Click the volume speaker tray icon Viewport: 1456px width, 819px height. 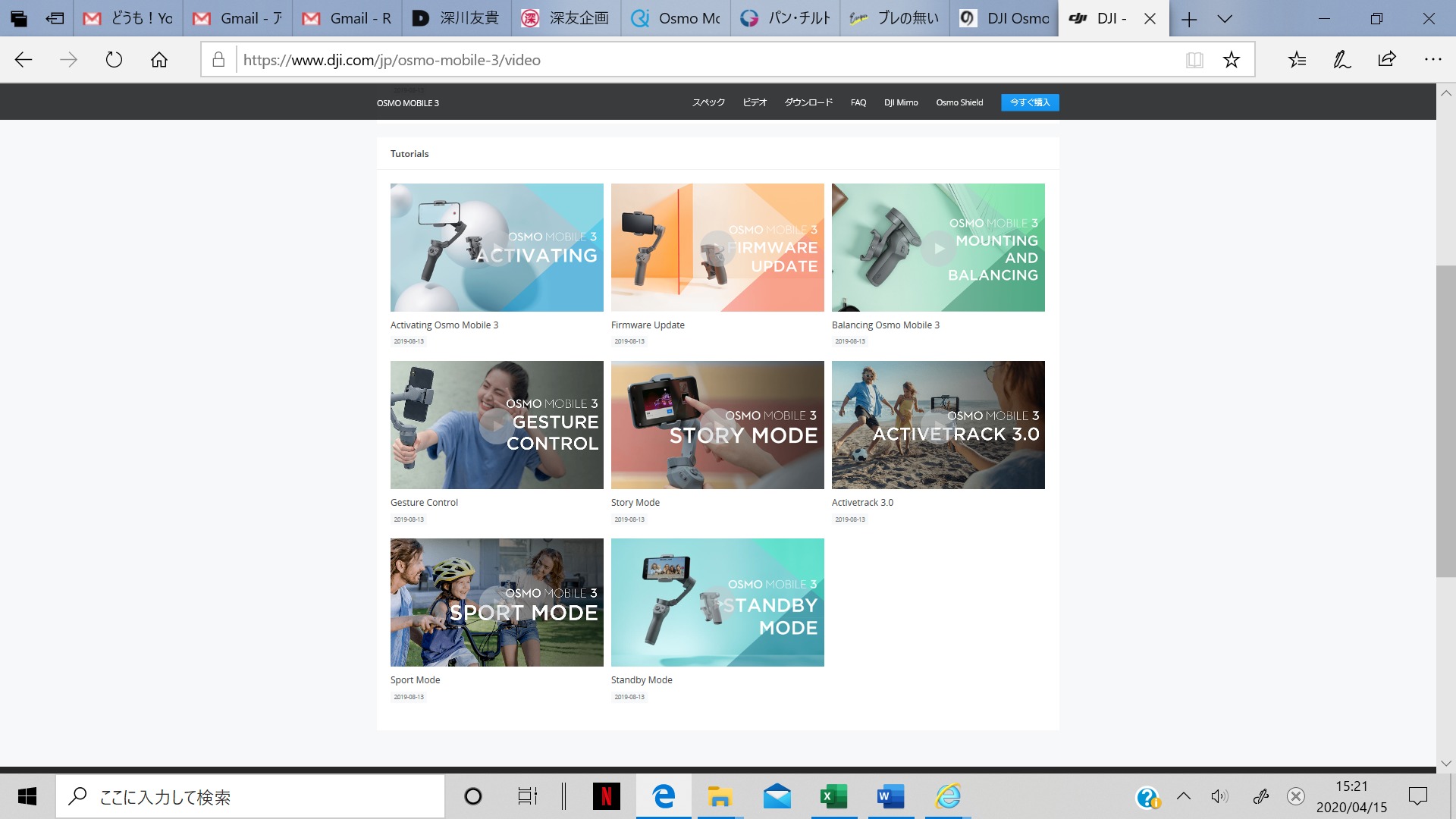pos(1219,796)
